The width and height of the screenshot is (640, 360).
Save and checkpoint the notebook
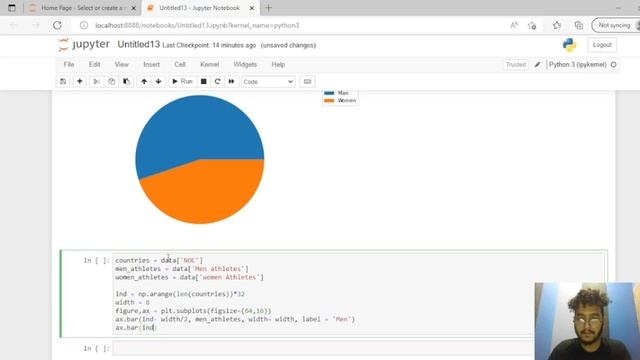tap(63, 82)
